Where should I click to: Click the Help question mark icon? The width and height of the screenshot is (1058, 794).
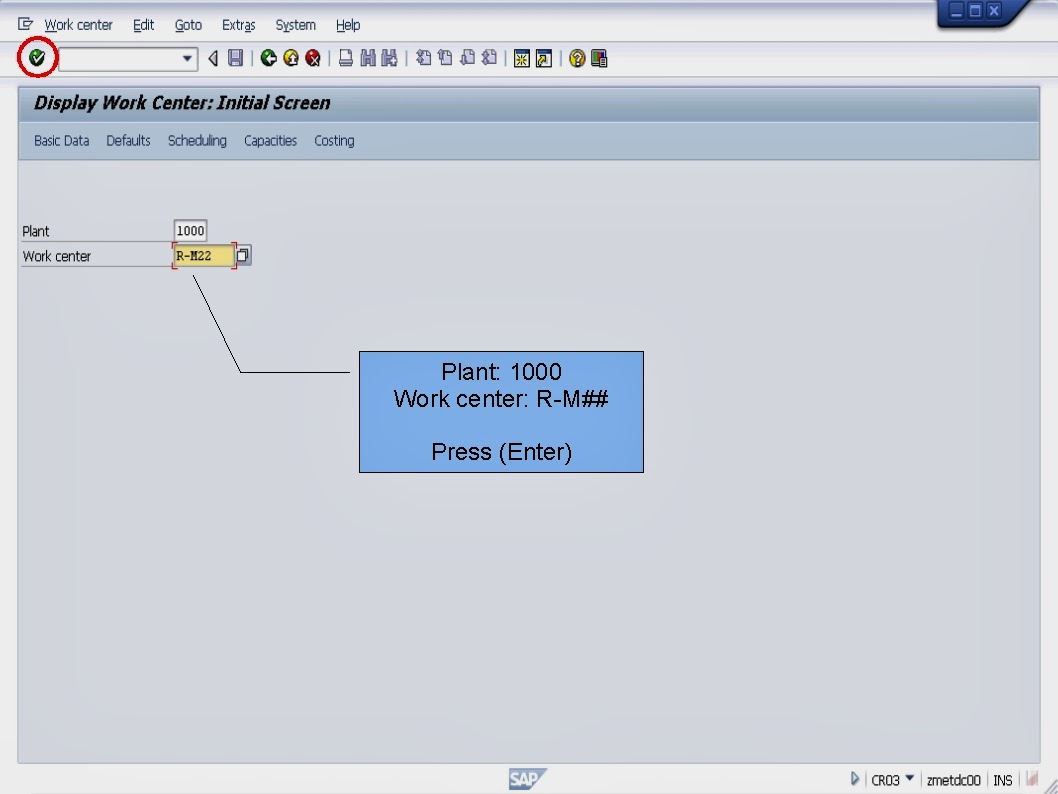coord(577,58)
